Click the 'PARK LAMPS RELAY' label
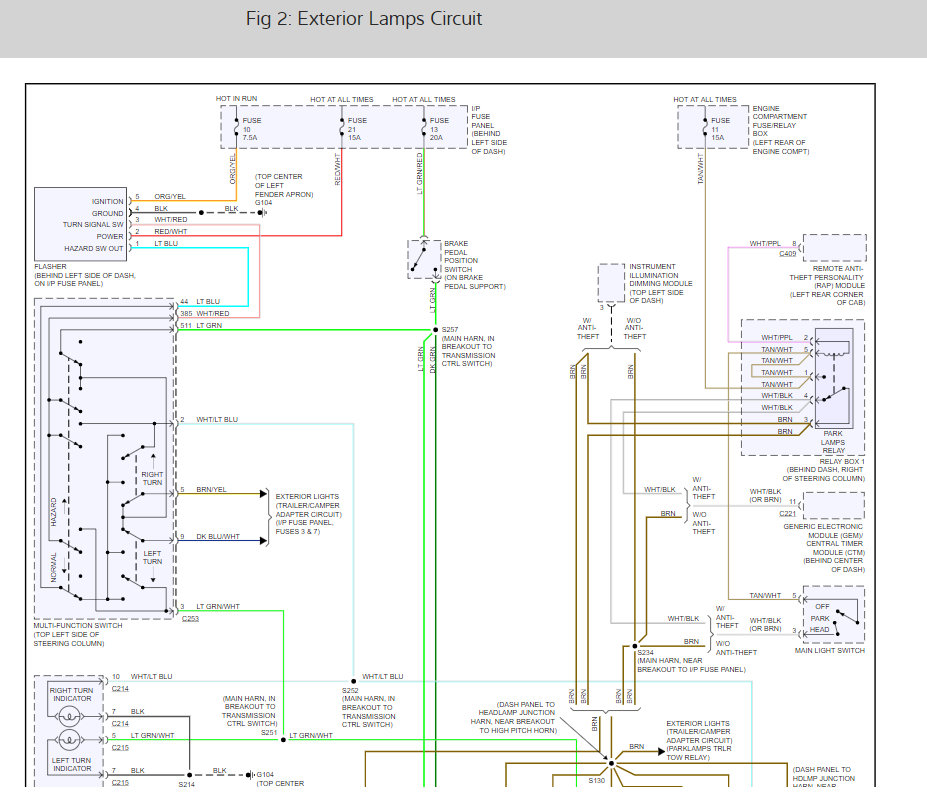This screenshot has width=927, height=805. (833, 442)
